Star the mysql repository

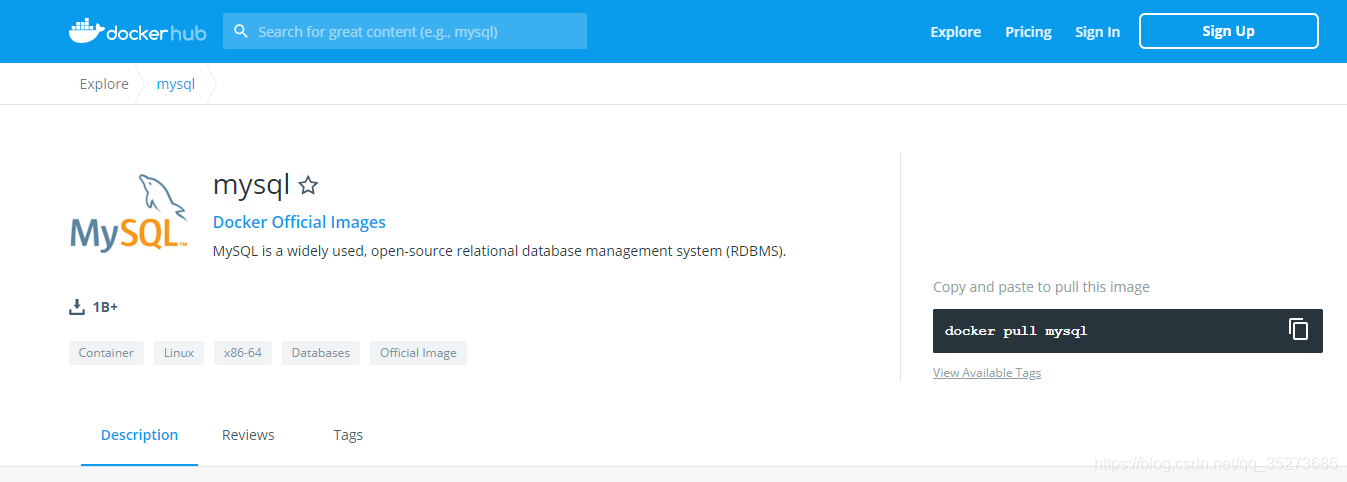tap(308, 185)
